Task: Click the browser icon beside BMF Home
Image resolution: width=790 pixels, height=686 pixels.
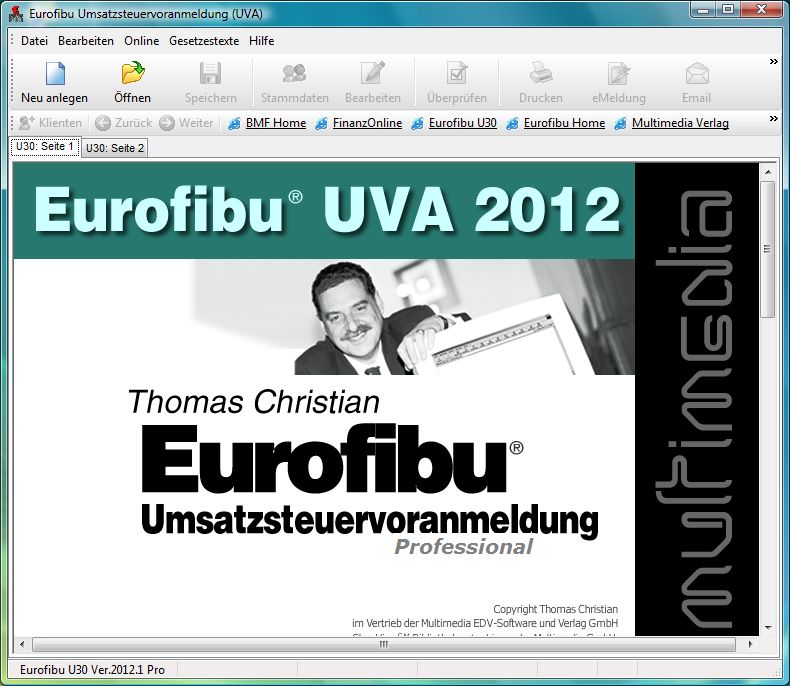Action: tap(234, 123)
